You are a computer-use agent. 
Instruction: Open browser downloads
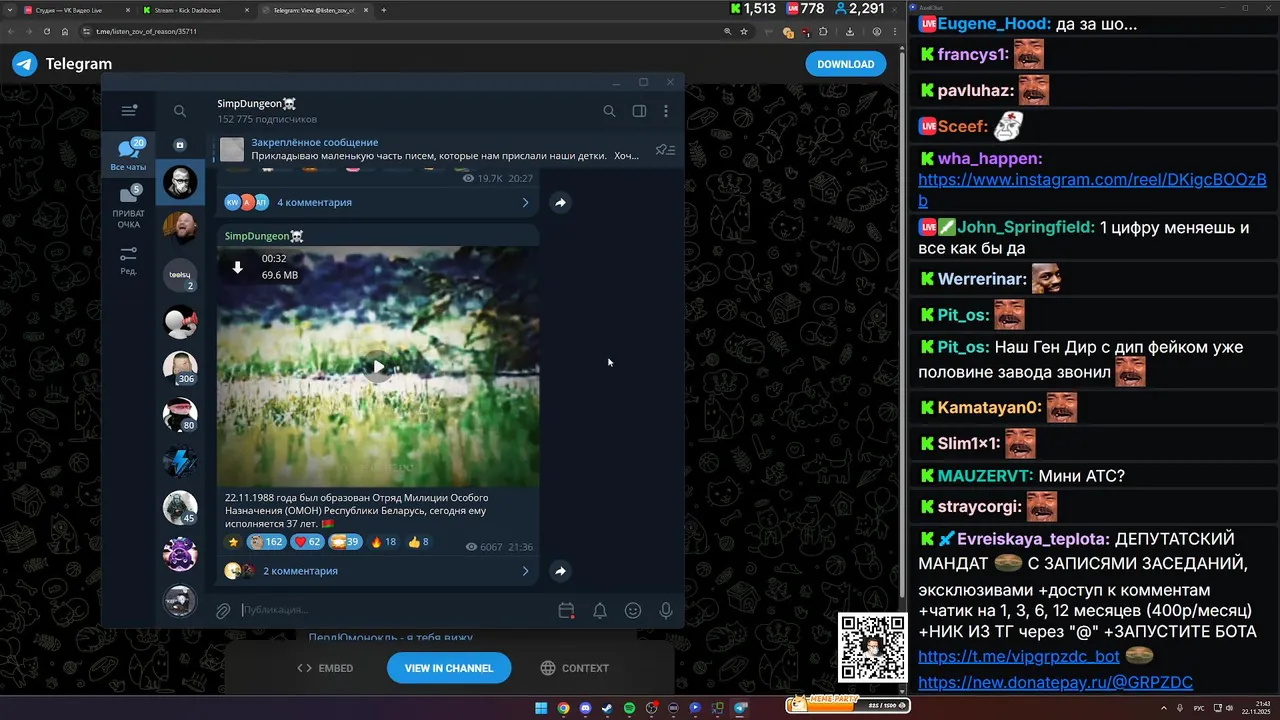[x=850, y=31]
